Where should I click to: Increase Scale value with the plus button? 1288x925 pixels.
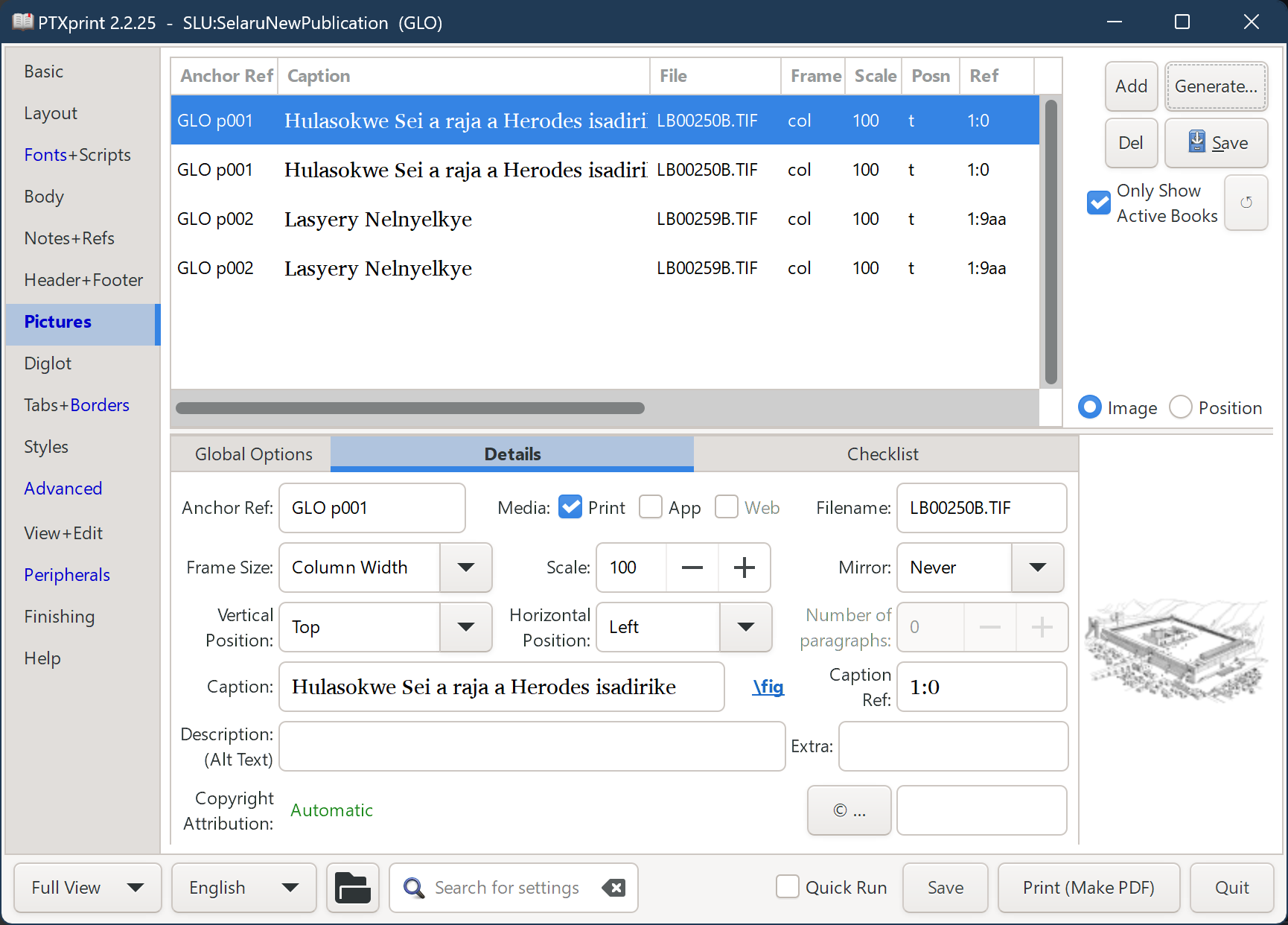tap(744, 568)
